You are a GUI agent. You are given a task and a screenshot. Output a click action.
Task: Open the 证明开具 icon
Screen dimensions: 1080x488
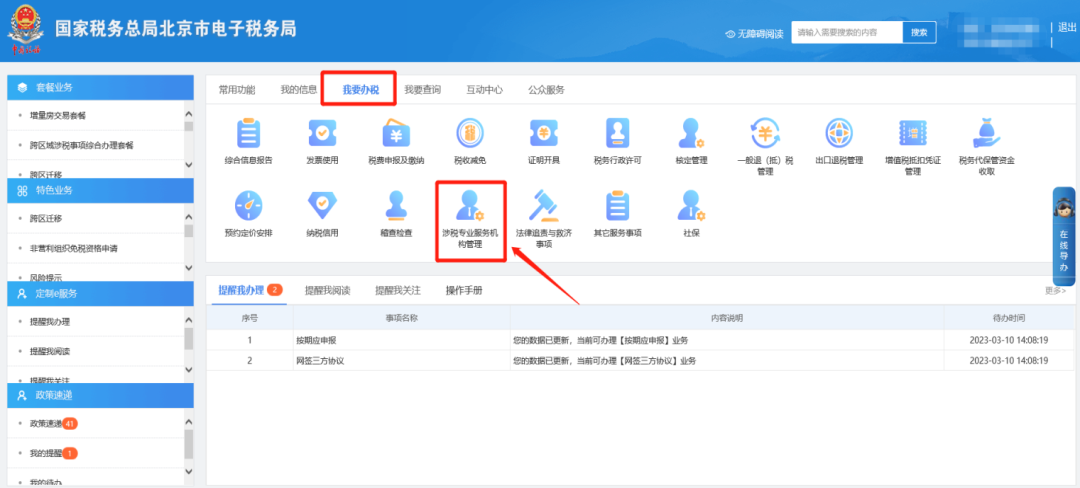click(x=544, y=134)
